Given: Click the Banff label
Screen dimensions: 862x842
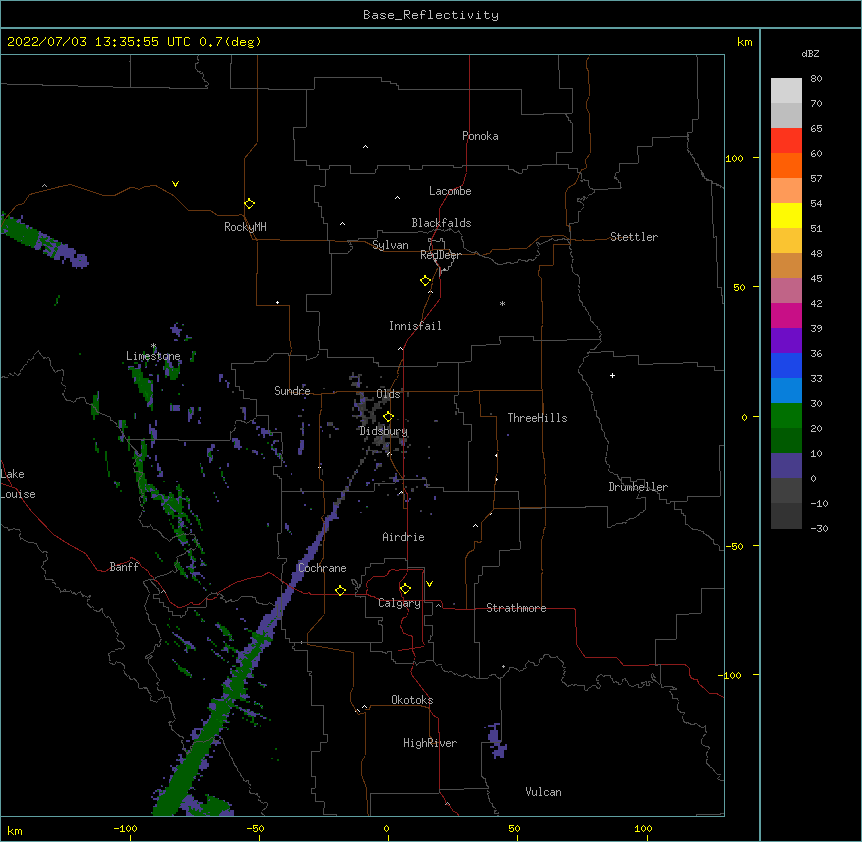Looking at the screenshot, I should tap(124, 567).
